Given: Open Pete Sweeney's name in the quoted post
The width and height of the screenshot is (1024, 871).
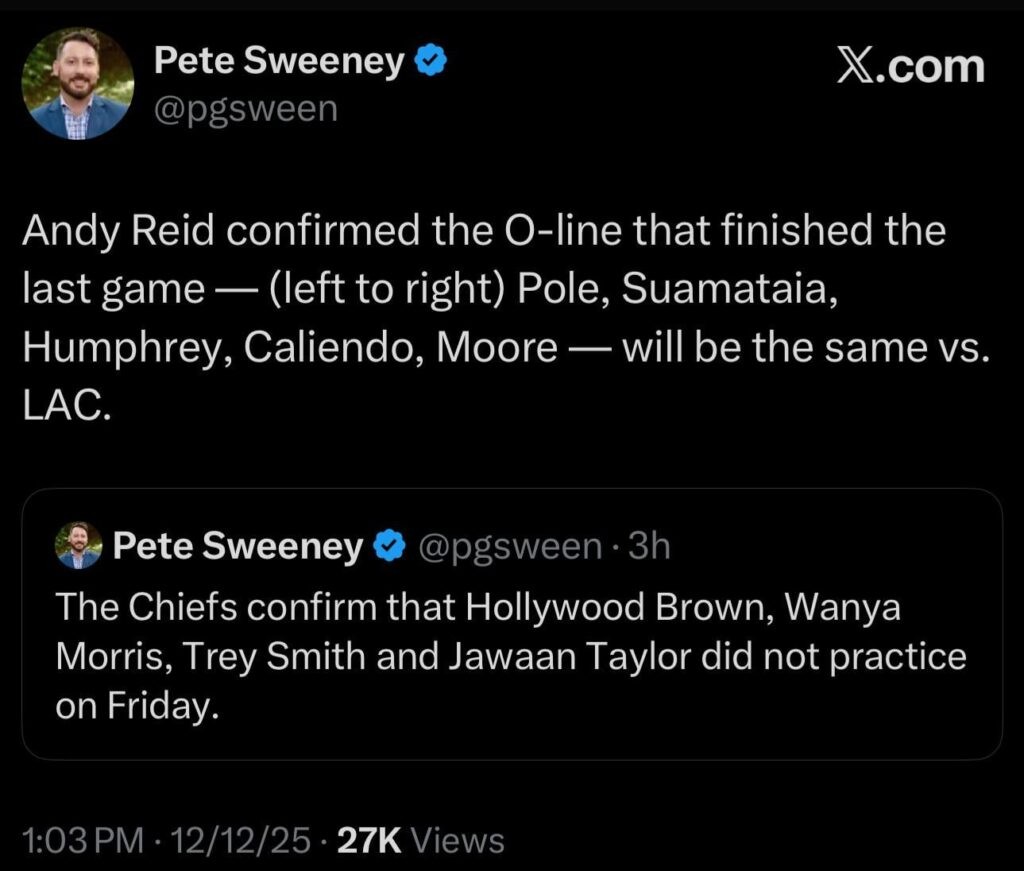Looking at the screenshot, I should click(238, 546).
